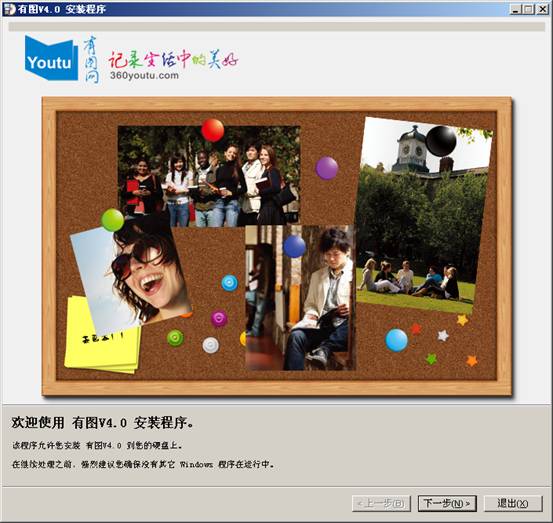Minimize the installer window
Image resolution: width=553 pixels, height=523 pixels.
[x=516, y=9]
